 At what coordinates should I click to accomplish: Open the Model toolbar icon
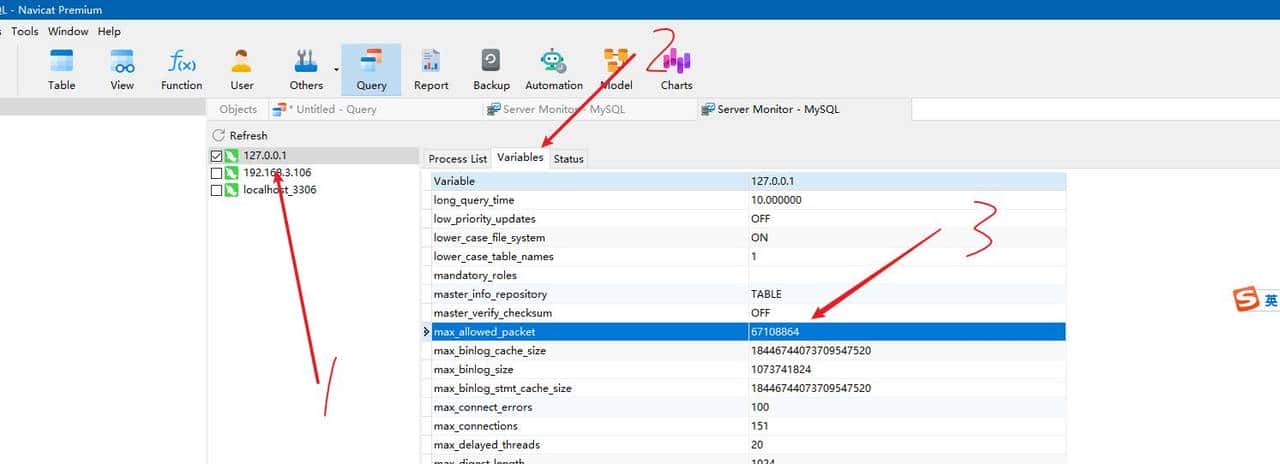pyautogui.click(x=616, y=69)
